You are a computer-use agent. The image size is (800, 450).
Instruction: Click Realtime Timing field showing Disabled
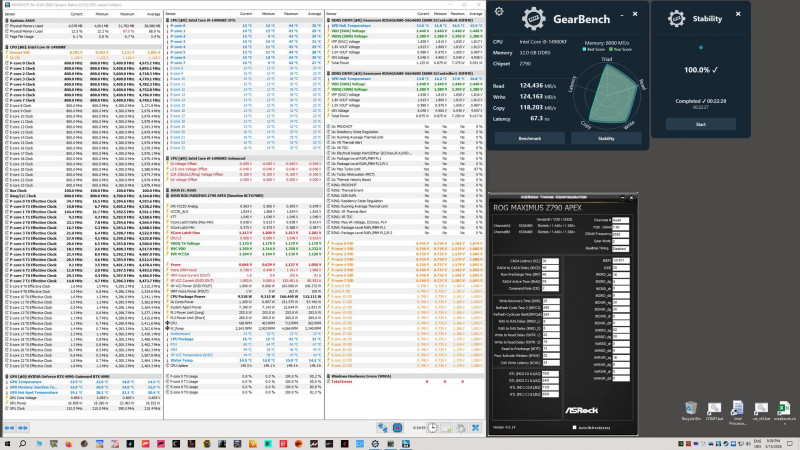(x=620, y=248)
